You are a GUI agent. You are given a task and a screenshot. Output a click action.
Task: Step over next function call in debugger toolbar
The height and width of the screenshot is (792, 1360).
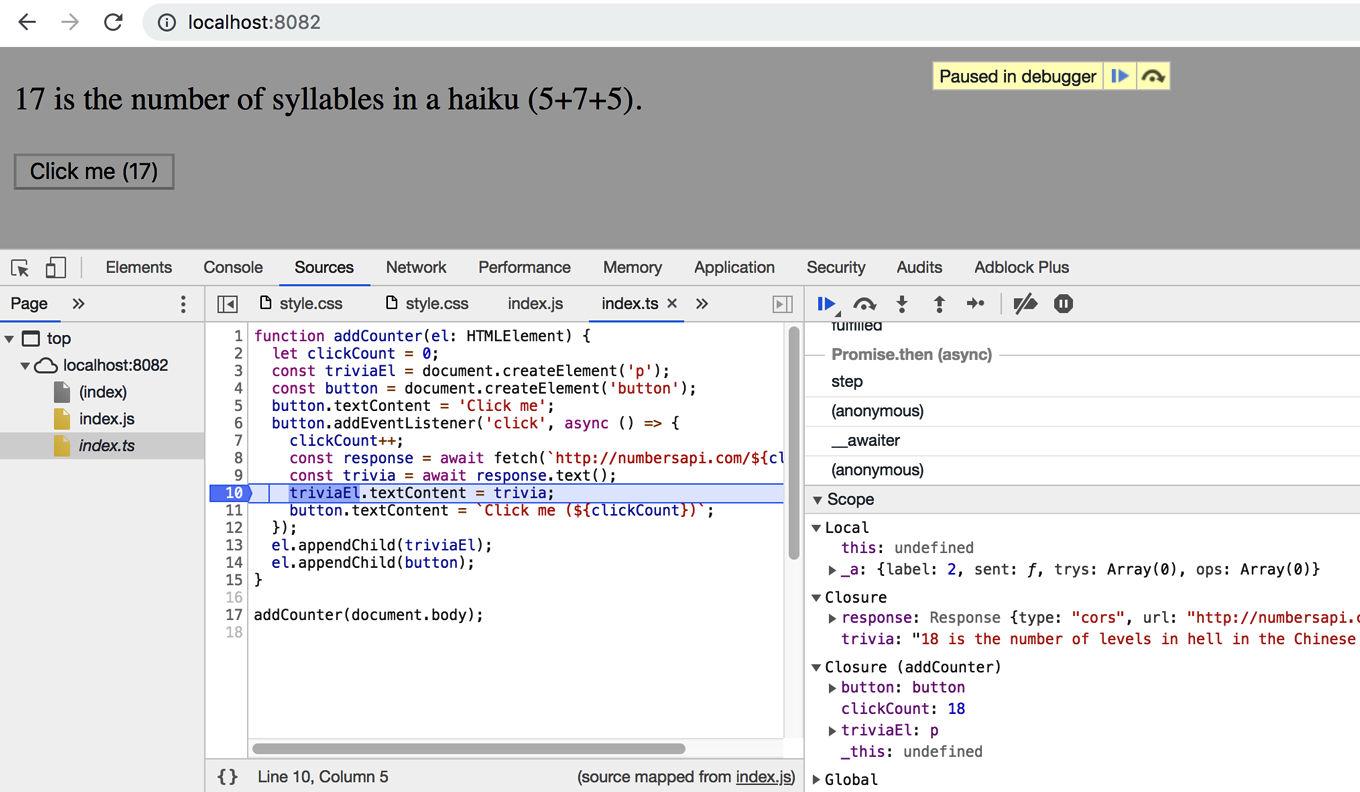coord(865,304)
